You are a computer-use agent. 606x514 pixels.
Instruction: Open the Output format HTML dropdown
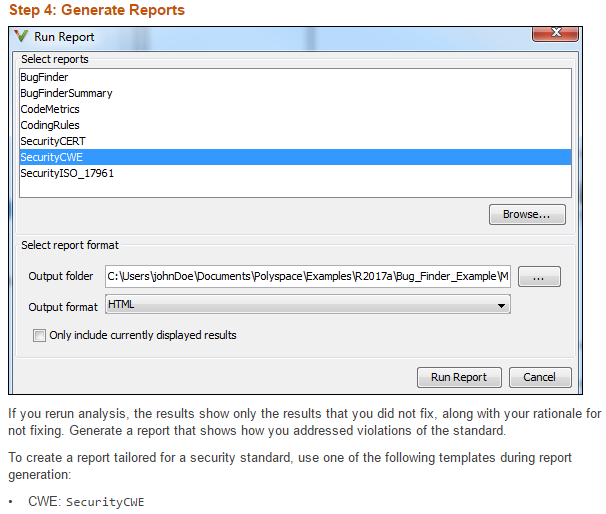308,305
